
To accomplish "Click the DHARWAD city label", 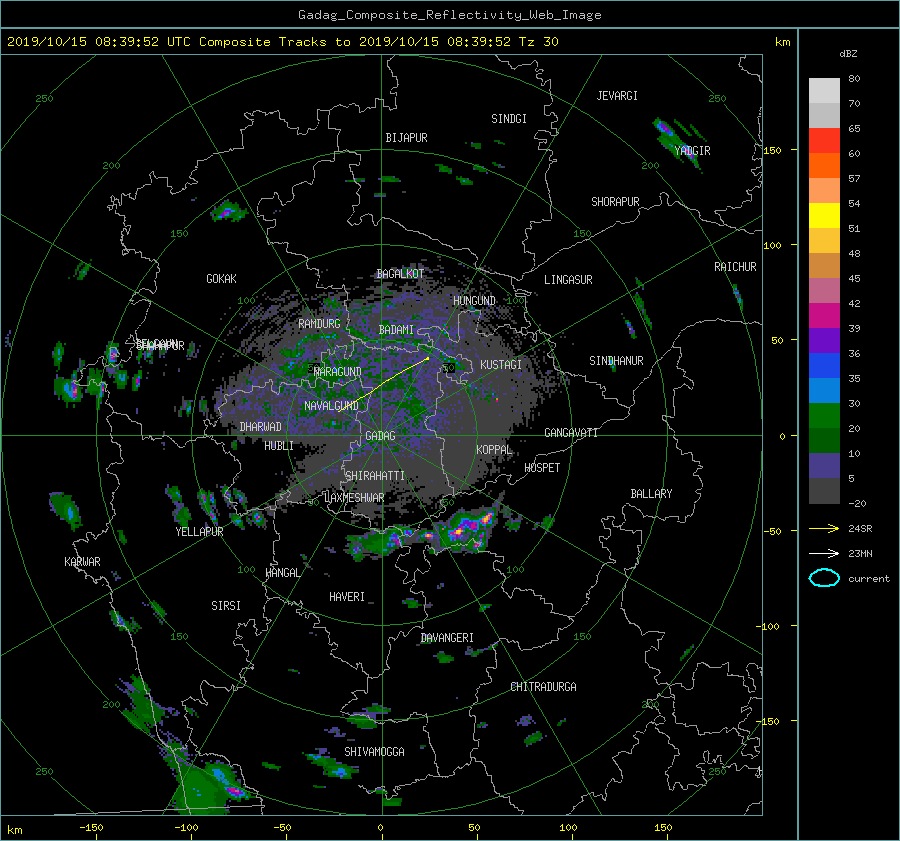I will (x=261, y=427).
